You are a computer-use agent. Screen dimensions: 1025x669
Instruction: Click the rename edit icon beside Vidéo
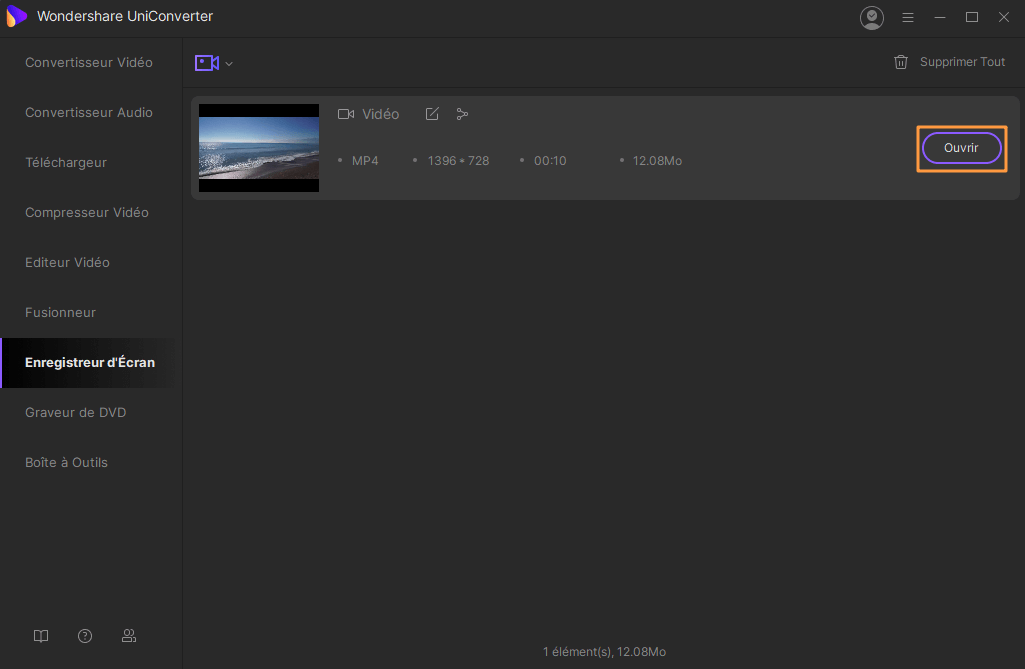[432, 114]
